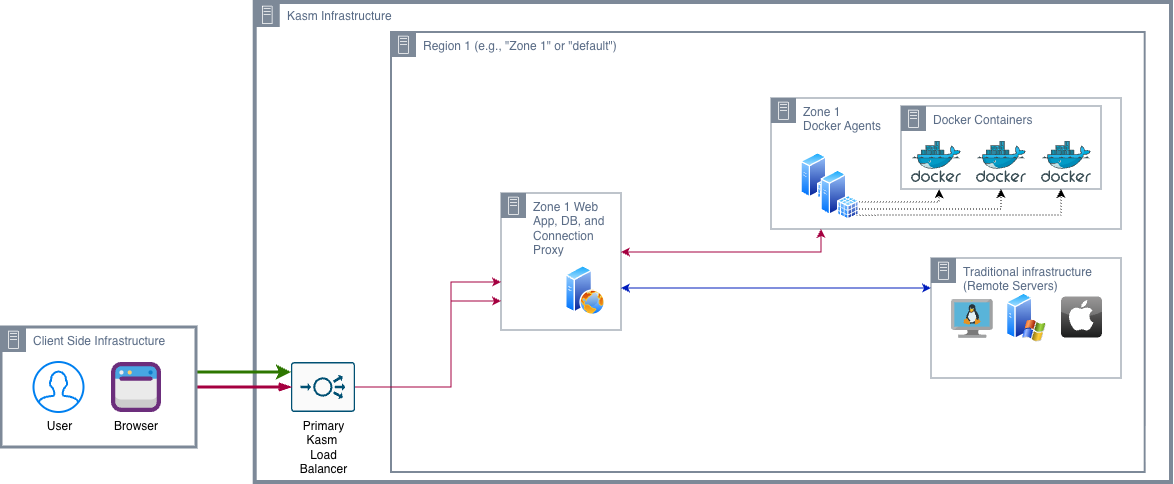Select the "Browser" caption
The width and height of the screenshot is (1174, 484).
coord(136,426)
